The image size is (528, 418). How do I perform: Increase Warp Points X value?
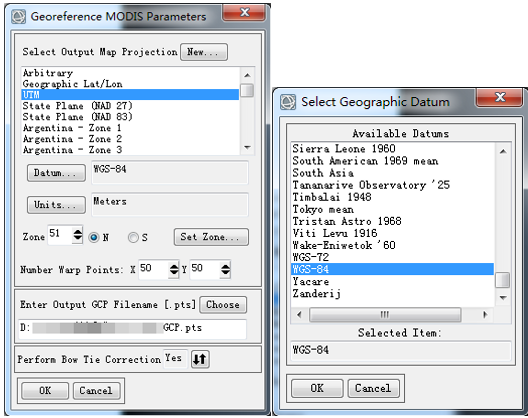coord(174,266)
